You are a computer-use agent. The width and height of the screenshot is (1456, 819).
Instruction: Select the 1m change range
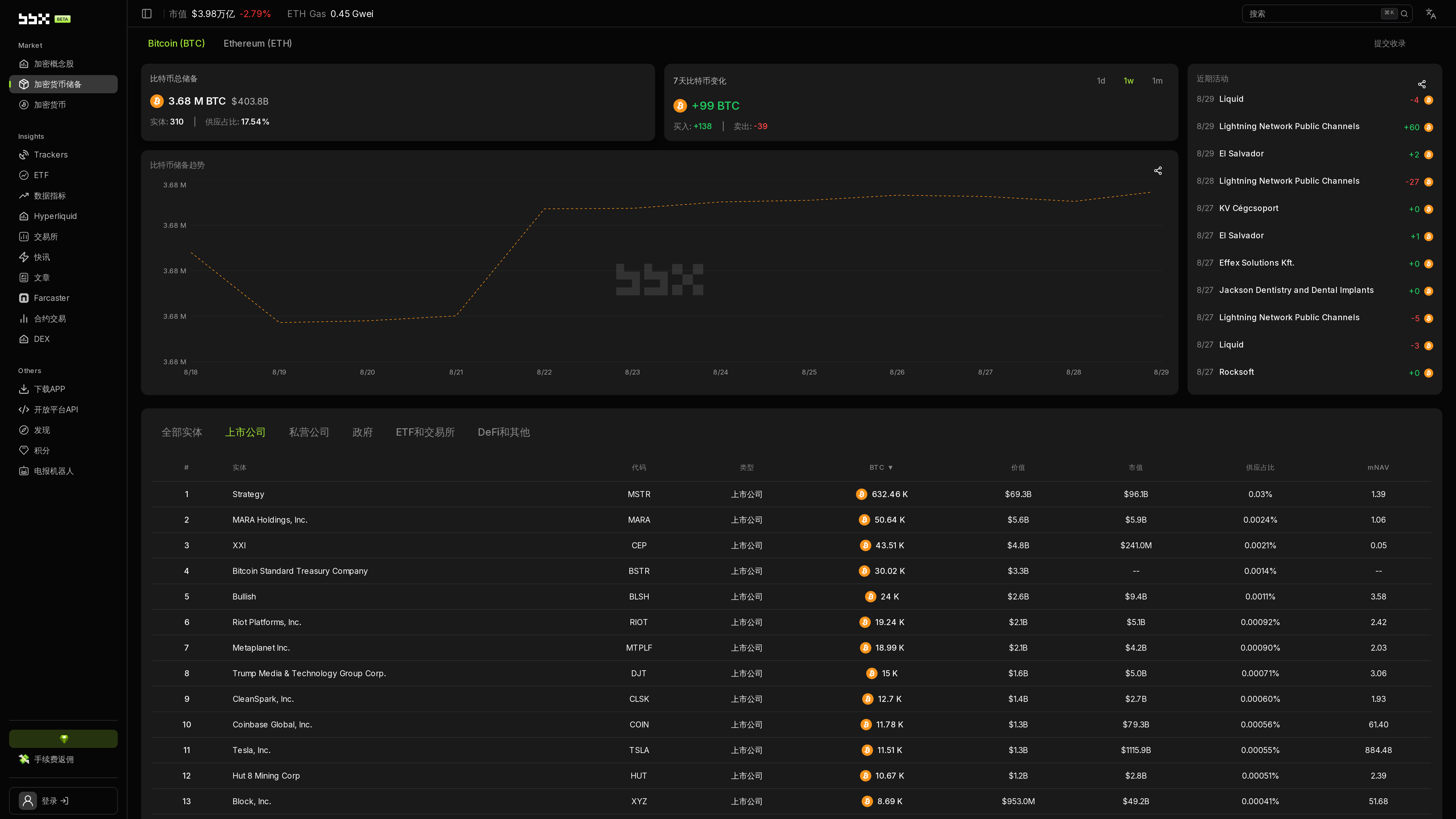coord(1157,81)
